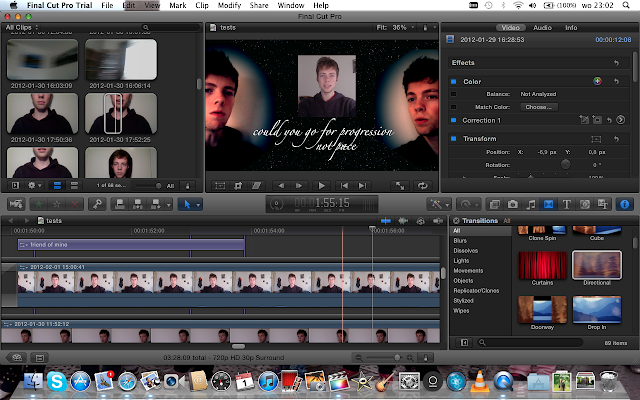Reset the Effects section arrow

tap(616, 63)
